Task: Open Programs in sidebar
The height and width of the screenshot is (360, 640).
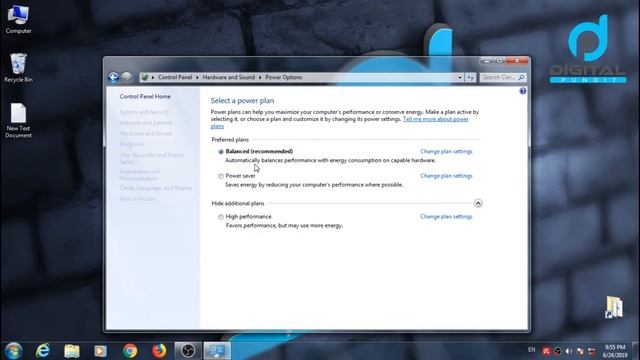Action: tap(131, 144)
